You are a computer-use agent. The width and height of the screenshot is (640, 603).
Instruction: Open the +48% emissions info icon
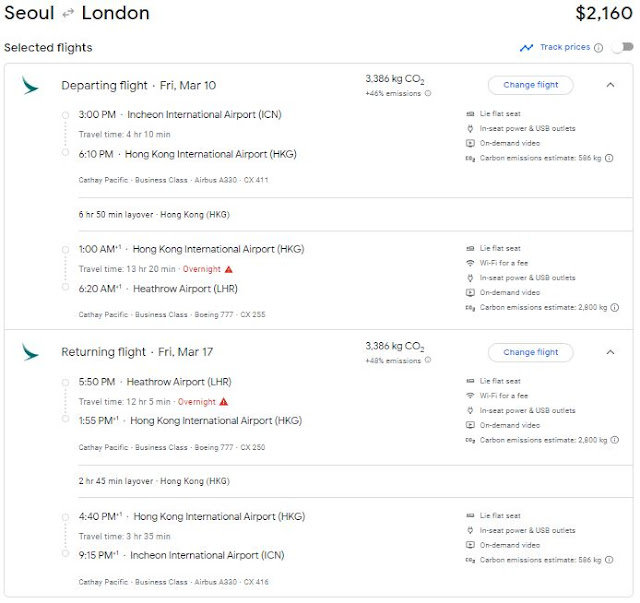pyautogui.click(x=428, y=361)
